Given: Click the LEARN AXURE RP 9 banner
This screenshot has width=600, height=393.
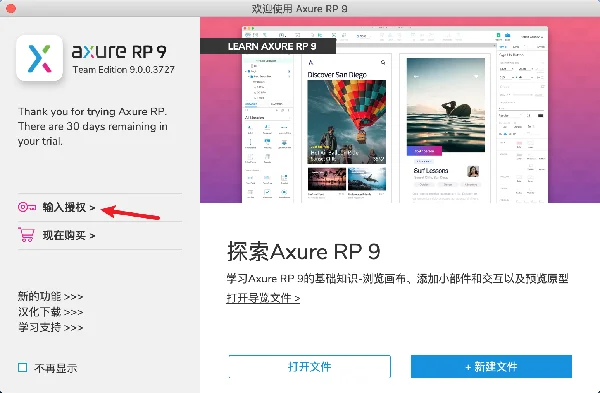Looking at the screenshot, I should [268, 46].
